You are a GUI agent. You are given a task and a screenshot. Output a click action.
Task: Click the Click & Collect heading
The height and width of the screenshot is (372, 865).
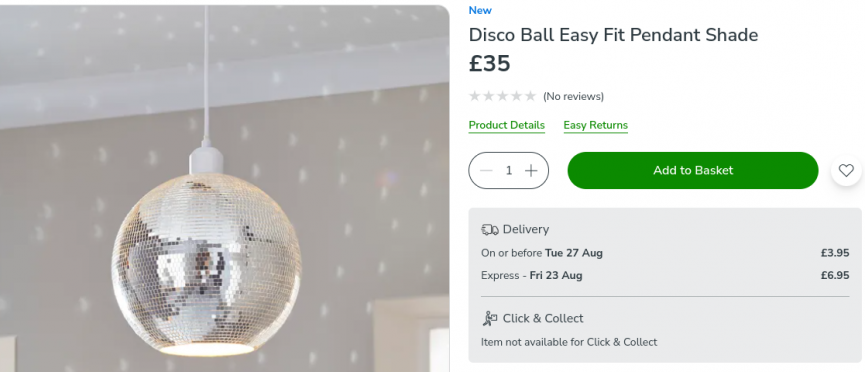[543, 318]
